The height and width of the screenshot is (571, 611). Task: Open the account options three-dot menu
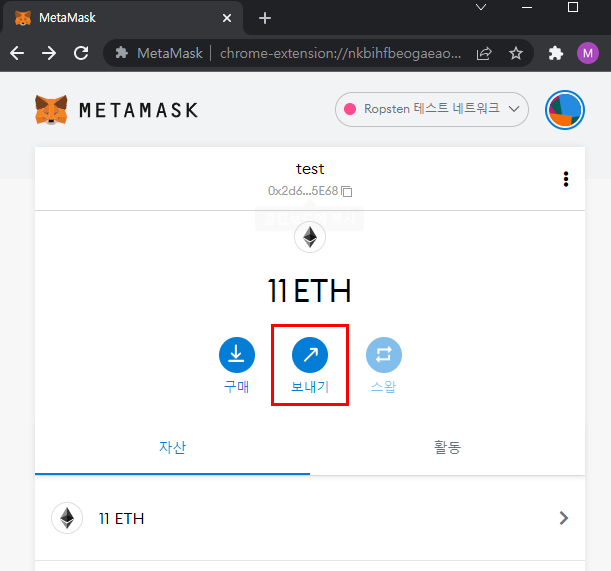pyautogui.click(x=566, y=179)
